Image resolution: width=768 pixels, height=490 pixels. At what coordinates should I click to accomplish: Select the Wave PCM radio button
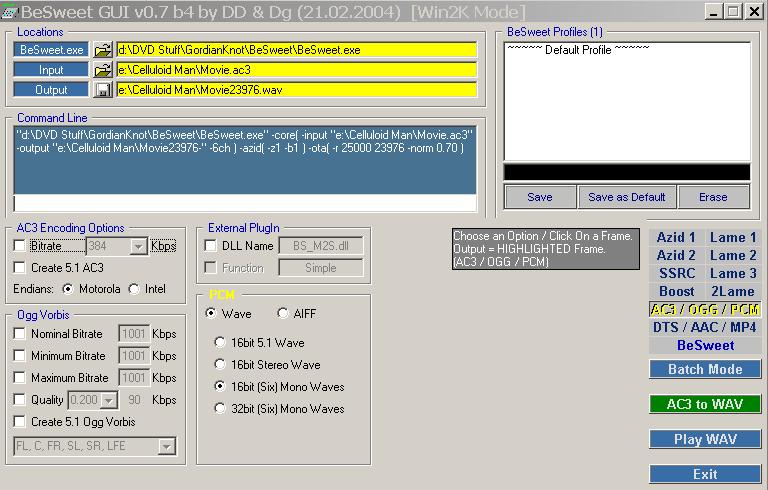click(211, 313)
